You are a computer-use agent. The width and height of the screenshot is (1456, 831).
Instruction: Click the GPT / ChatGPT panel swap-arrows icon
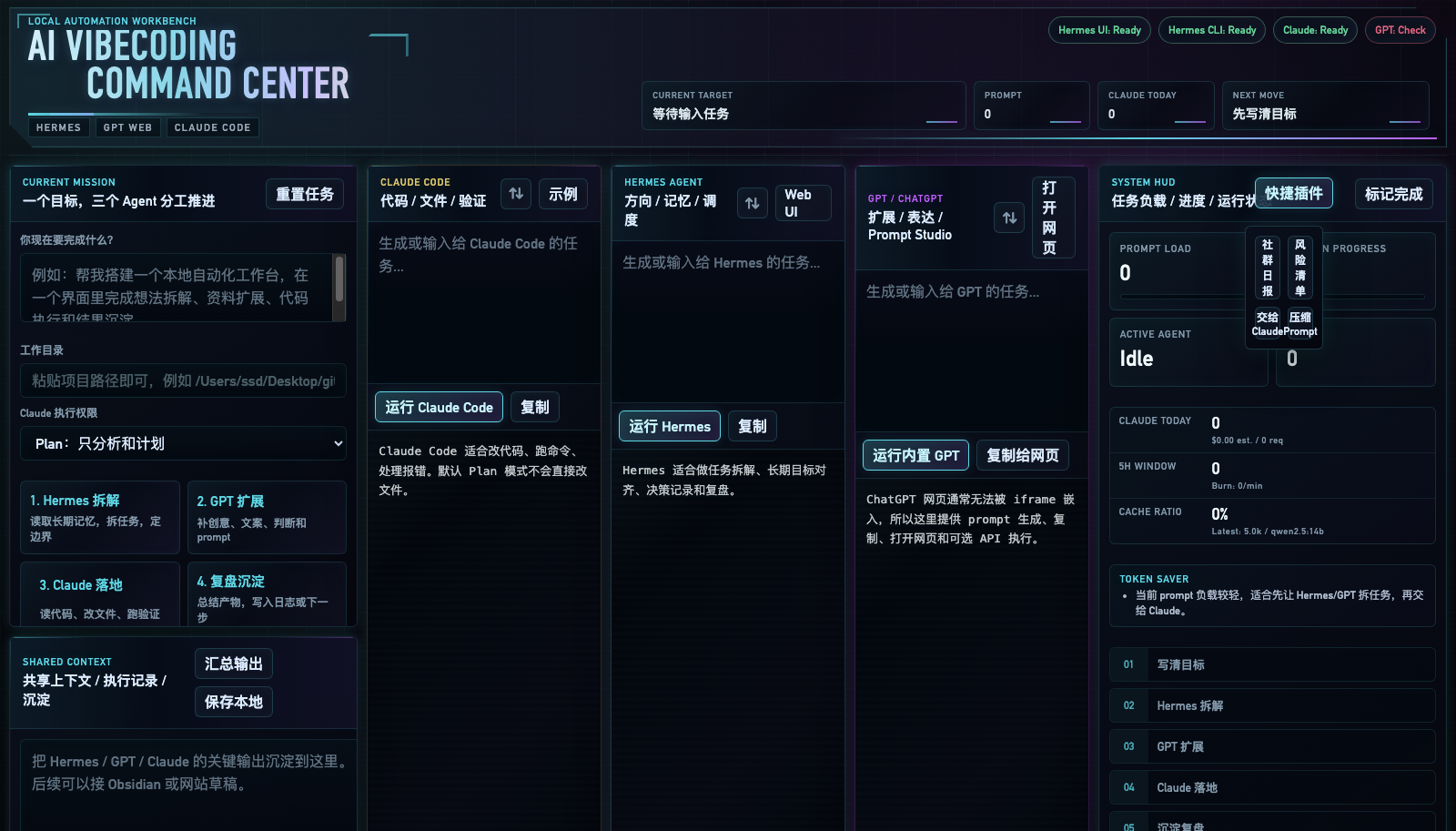pyautogui.click(x=1009, y=218)
